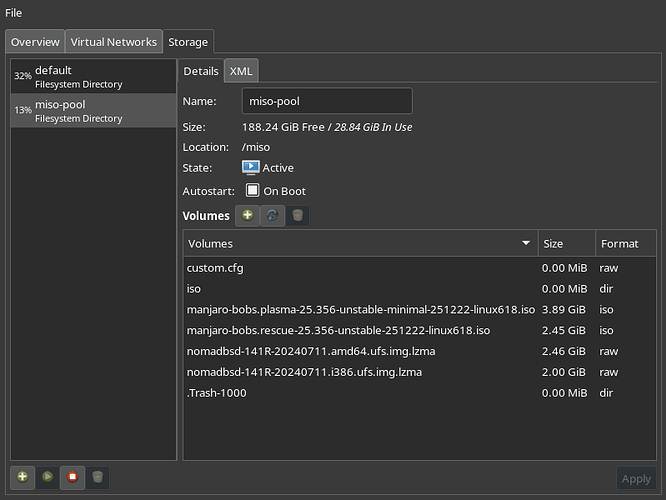This screenshot has width=666, height=500.
Task: Click the create volume plus icon
Action: point(247,215)
